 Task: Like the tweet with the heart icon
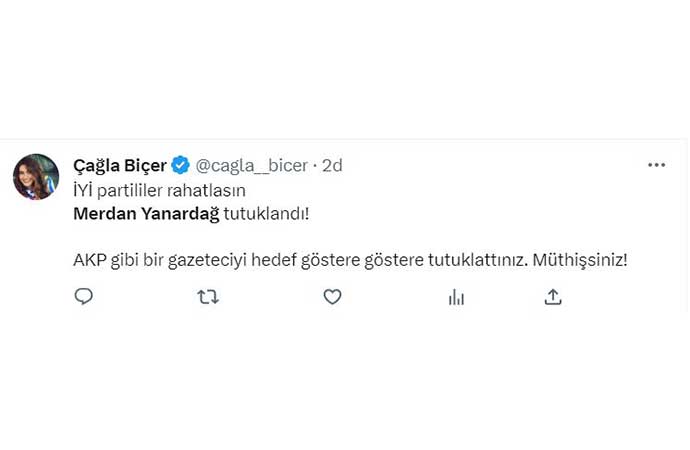click(333, 297)
